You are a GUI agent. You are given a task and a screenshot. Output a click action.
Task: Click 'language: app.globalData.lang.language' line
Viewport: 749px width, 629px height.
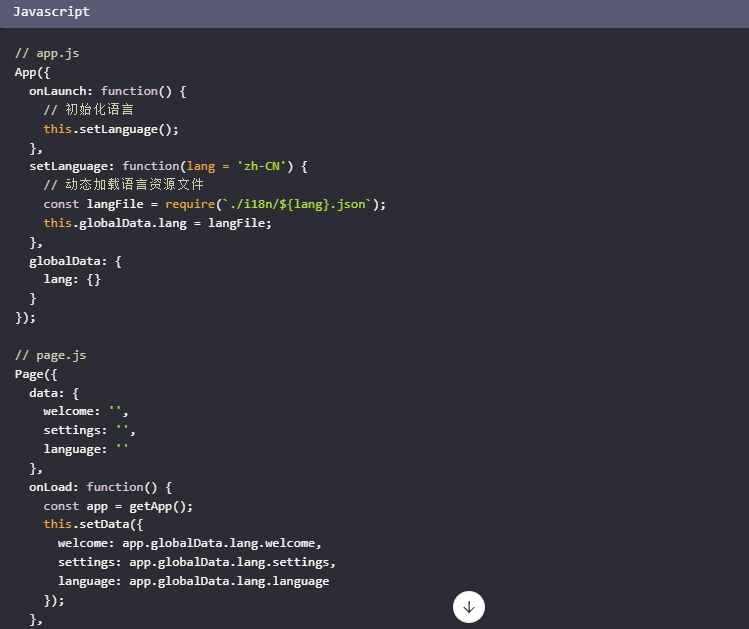pos(193,581)
